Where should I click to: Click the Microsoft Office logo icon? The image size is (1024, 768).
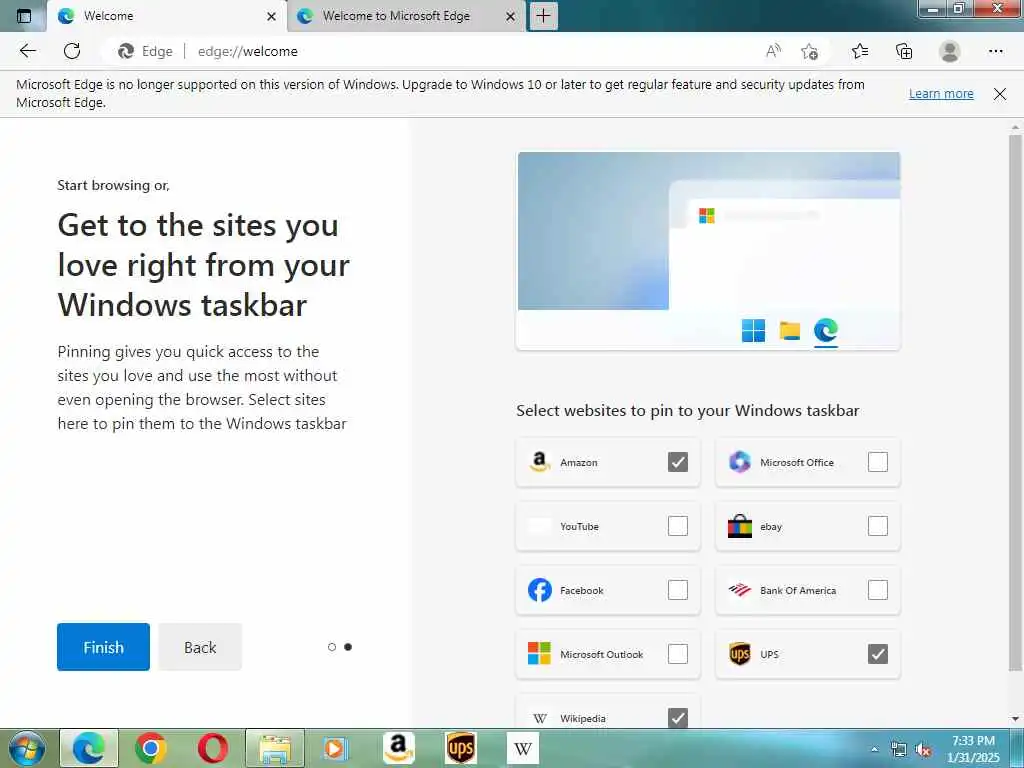pyautogui.click(x=739, y=462)
